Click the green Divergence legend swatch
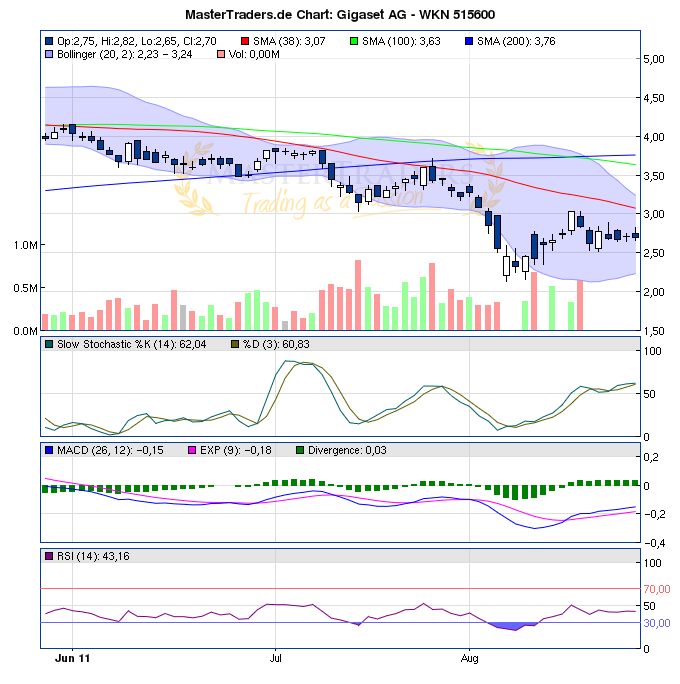680x684 pixels. click(x=300, y=450)
